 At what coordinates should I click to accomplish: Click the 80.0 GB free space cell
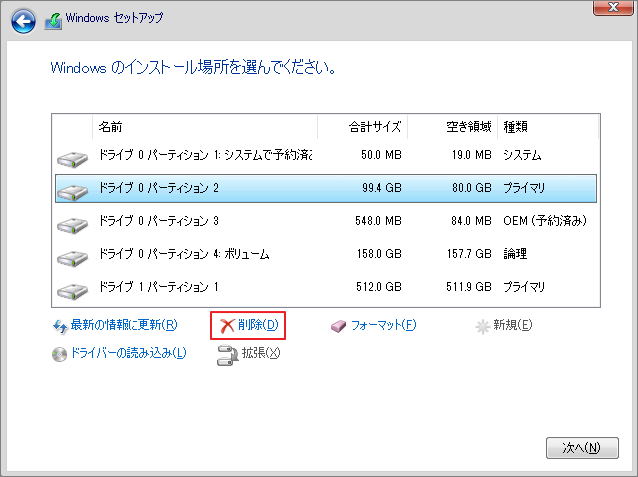point(472,188)
